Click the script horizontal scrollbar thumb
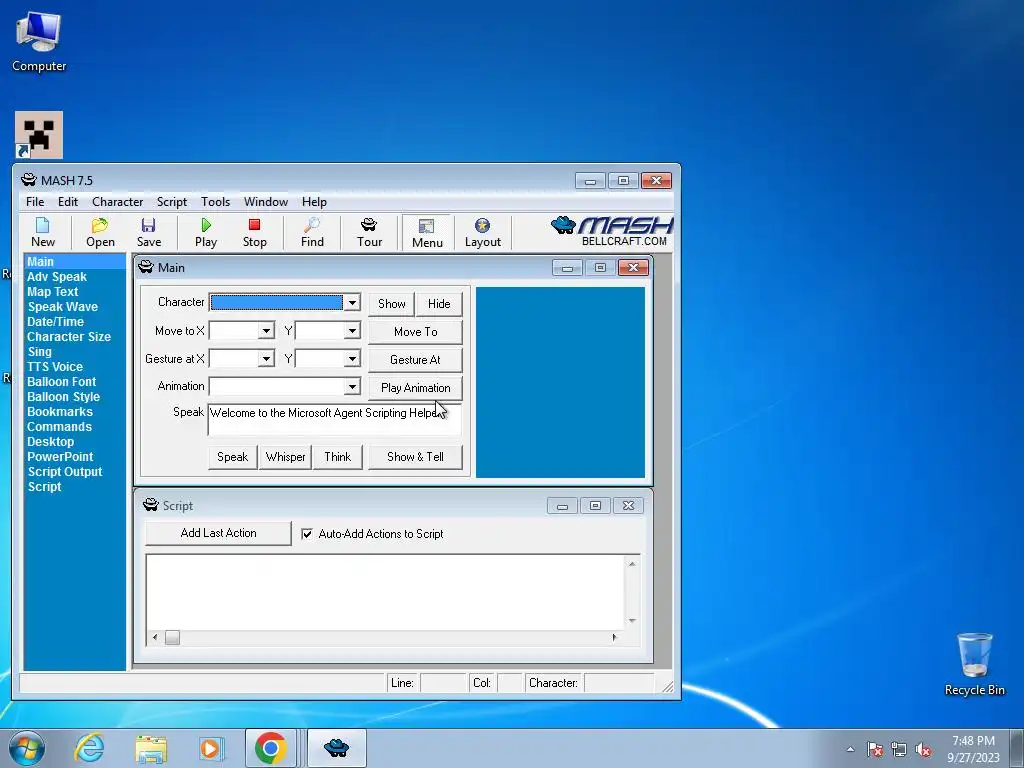 click(172, 637)
